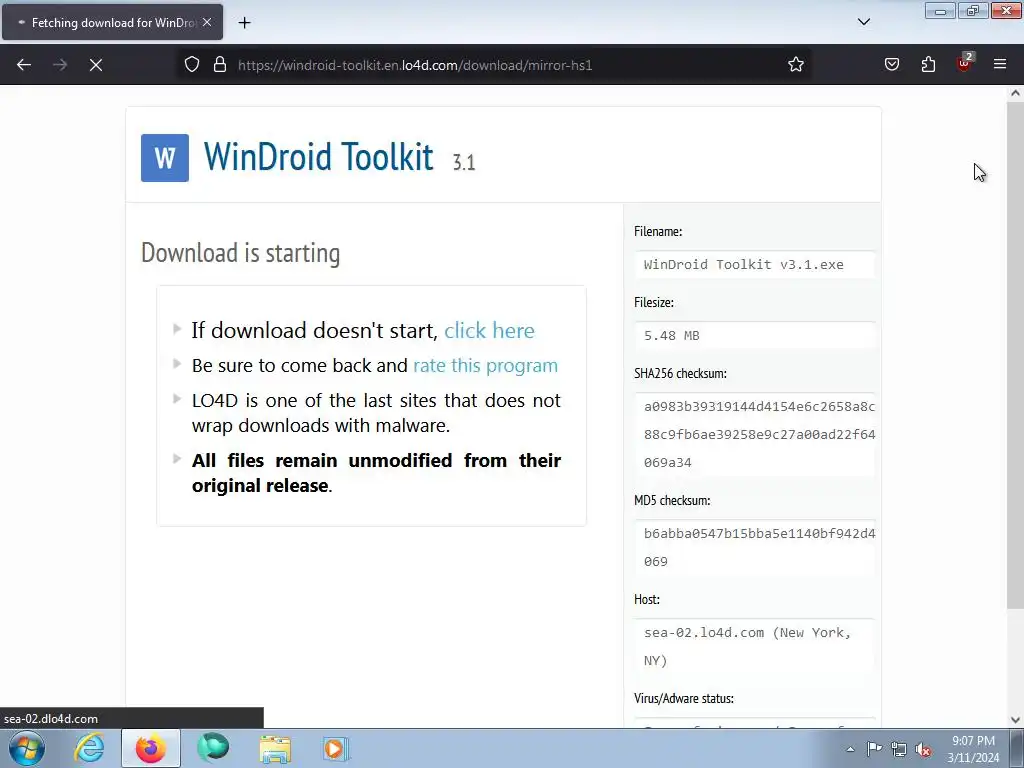The image size is (1024, 768).
Task: Click the 5.48 MB filesize field
Action: (x=754, y=336)
